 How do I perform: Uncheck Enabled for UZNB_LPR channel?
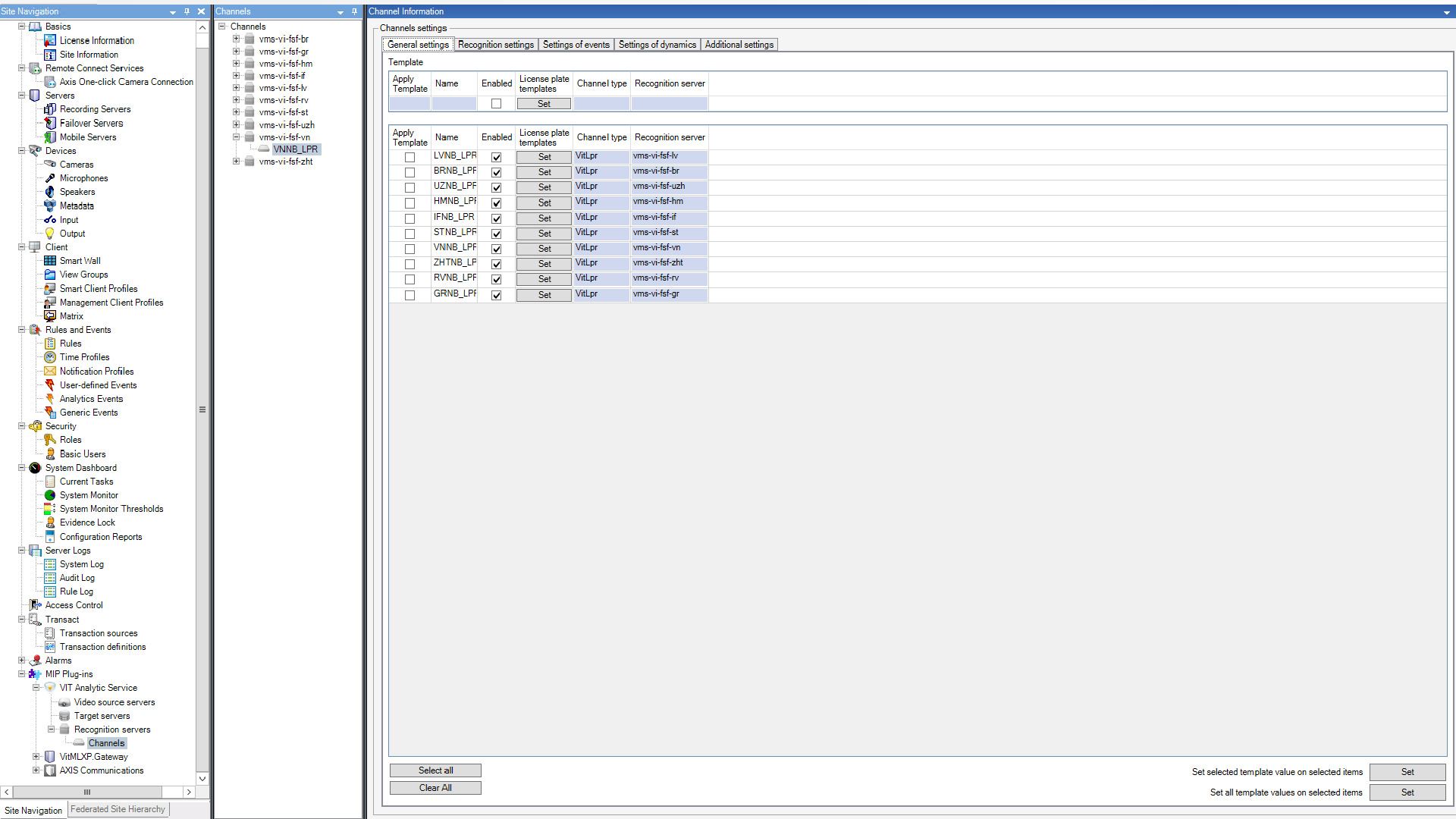click(x=496, y=187)
